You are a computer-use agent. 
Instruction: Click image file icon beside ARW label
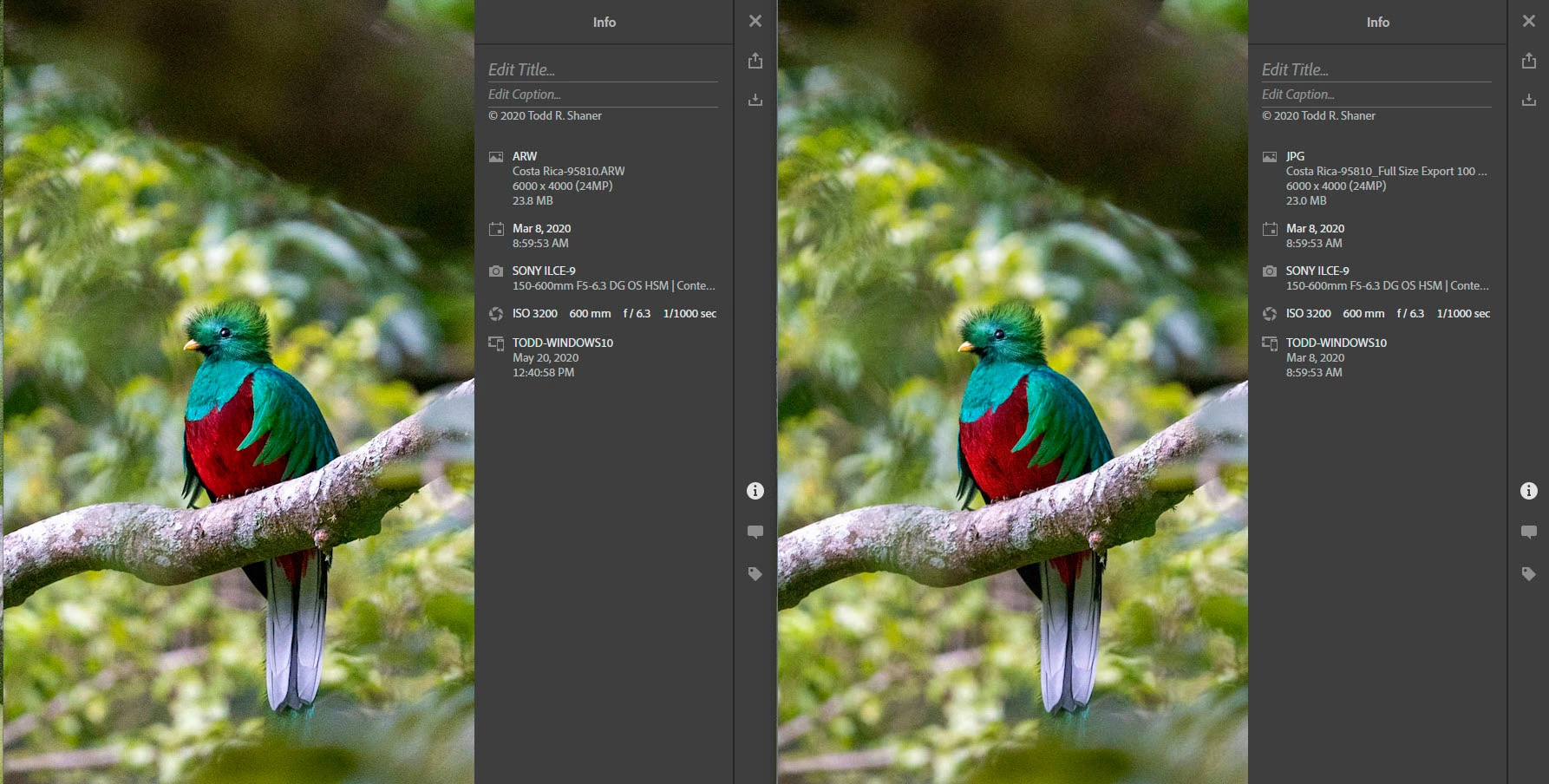click(x=496, y=157)
